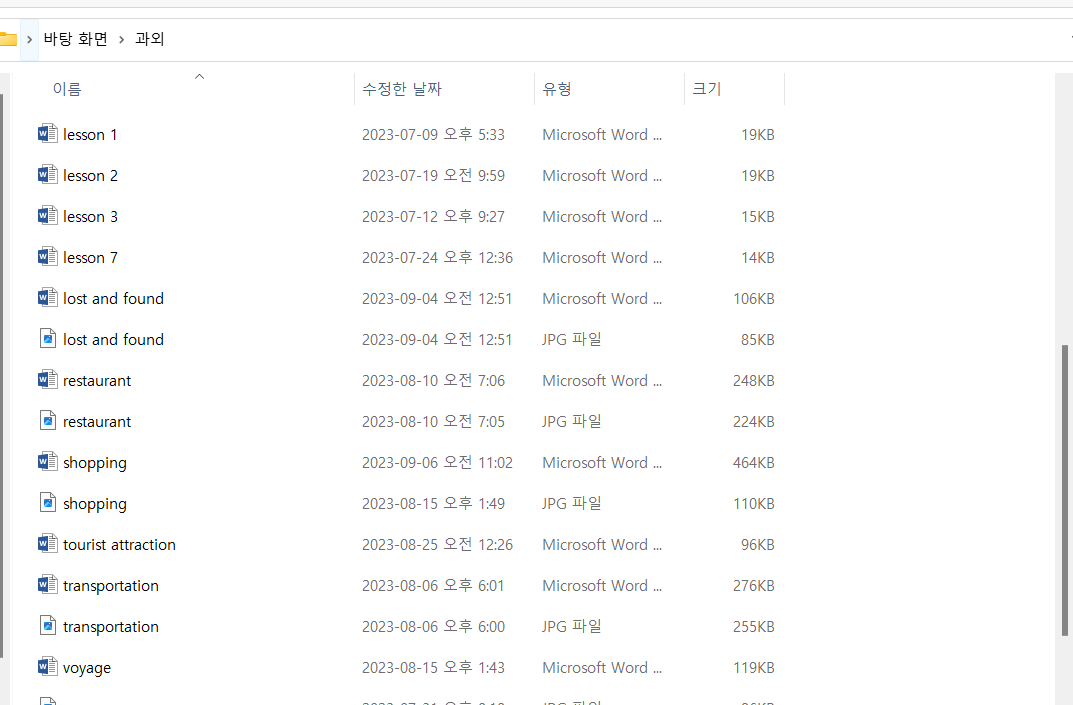Sort files by 수정한 날짜 column
The height and width of the screenshot is (705, 1073).
tap(402, 89)
